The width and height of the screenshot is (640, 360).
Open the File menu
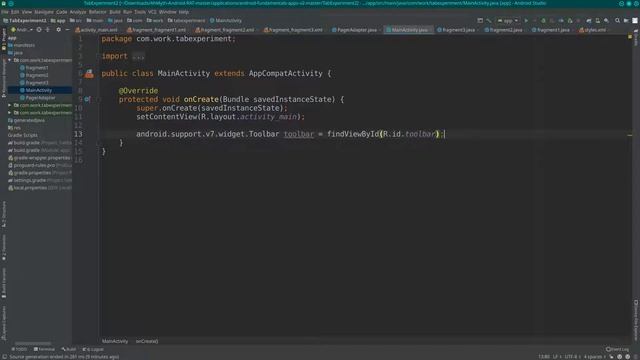[5, 12]
